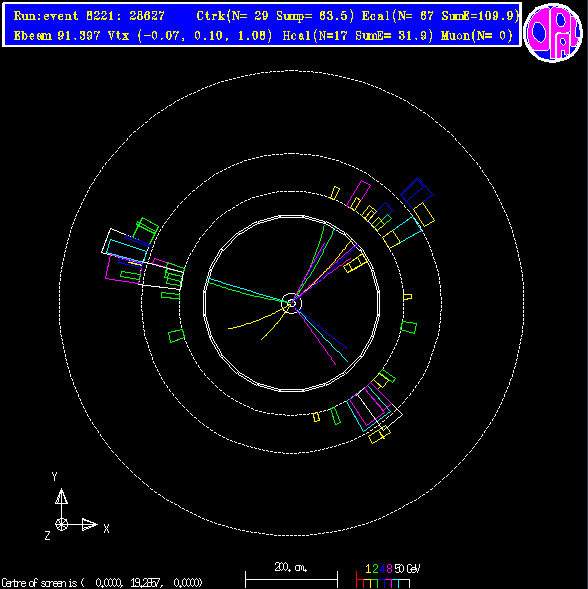588x589 pixels.
Task: Click the magenta 8 GeV legend value
Action: click(389, 569)
